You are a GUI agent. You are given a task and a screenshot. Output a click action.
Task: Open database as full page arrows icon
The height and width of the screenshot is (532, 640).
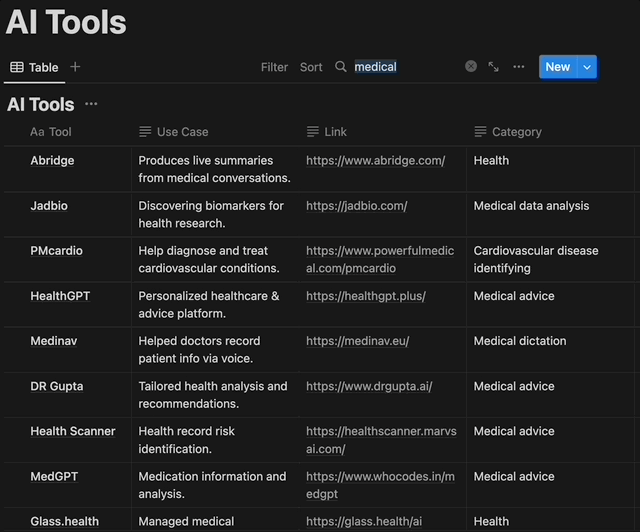493,67
